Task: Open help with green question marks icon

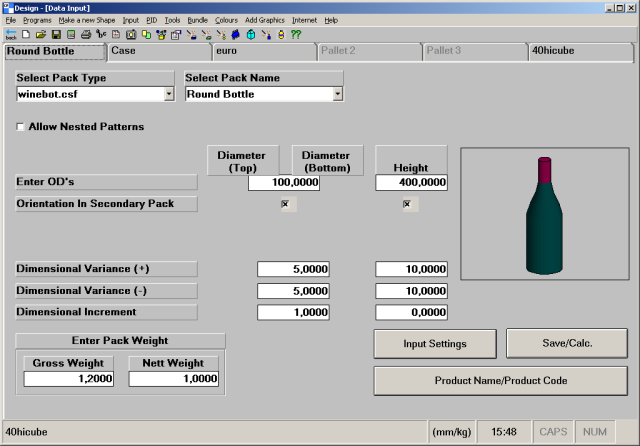Action: tap(296, 35)
